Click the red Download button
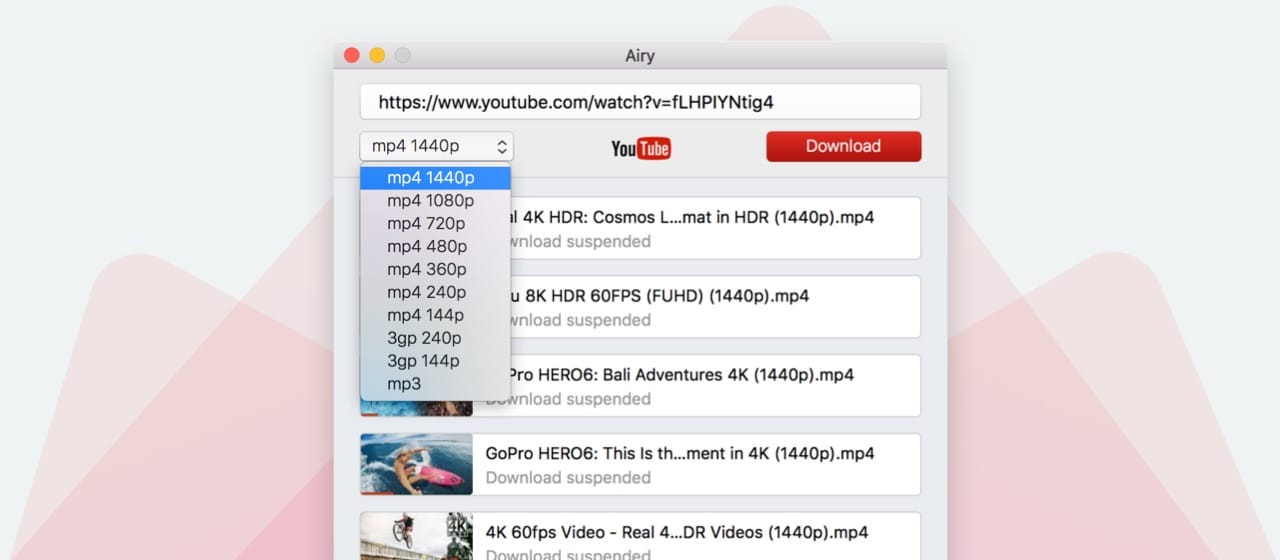Screen dimensions: 1280x560 (x=843, y=146)
